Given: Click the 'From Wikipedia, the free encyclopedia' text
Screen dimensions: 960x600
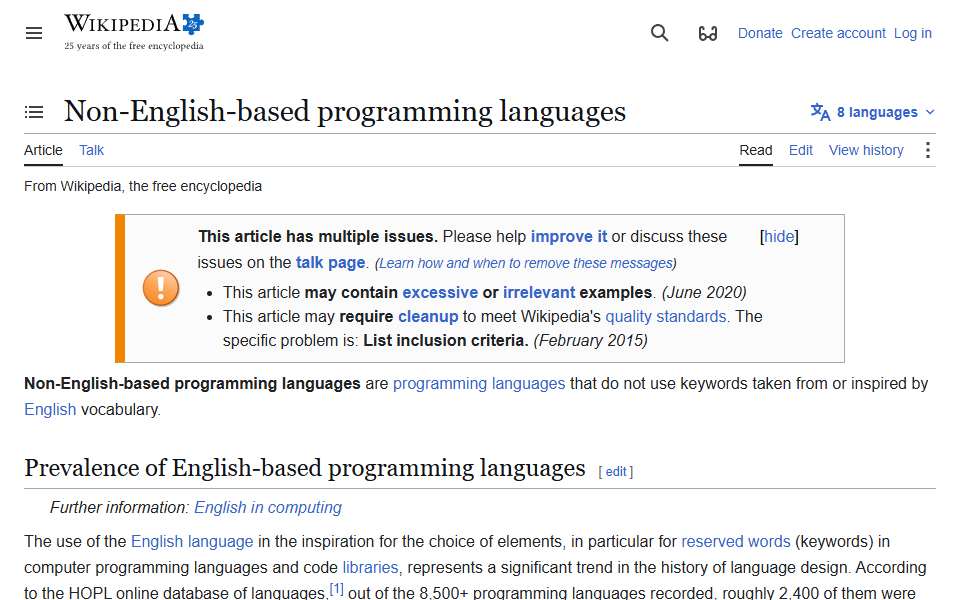Looking at the screenshot, I should 143,186.
